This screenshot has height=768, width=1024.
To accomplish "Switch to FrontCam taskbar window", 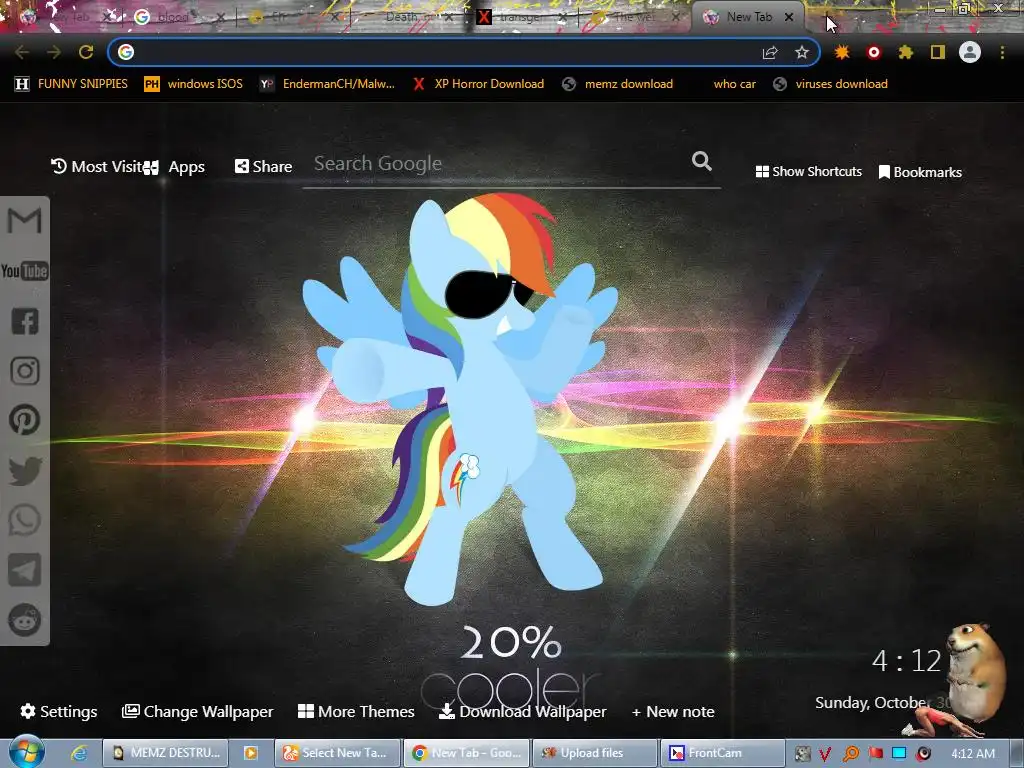I will 723,753.
